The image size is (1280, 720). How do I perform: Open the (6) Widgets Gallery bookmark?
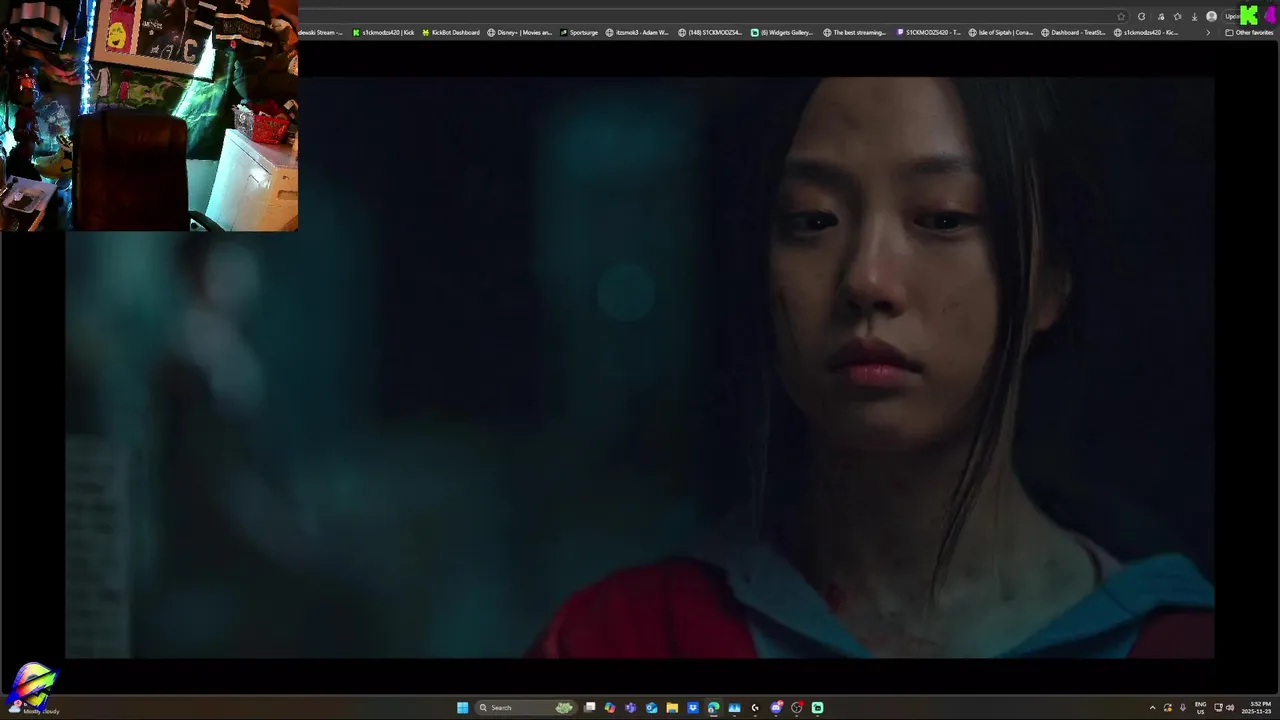[782, 32]
